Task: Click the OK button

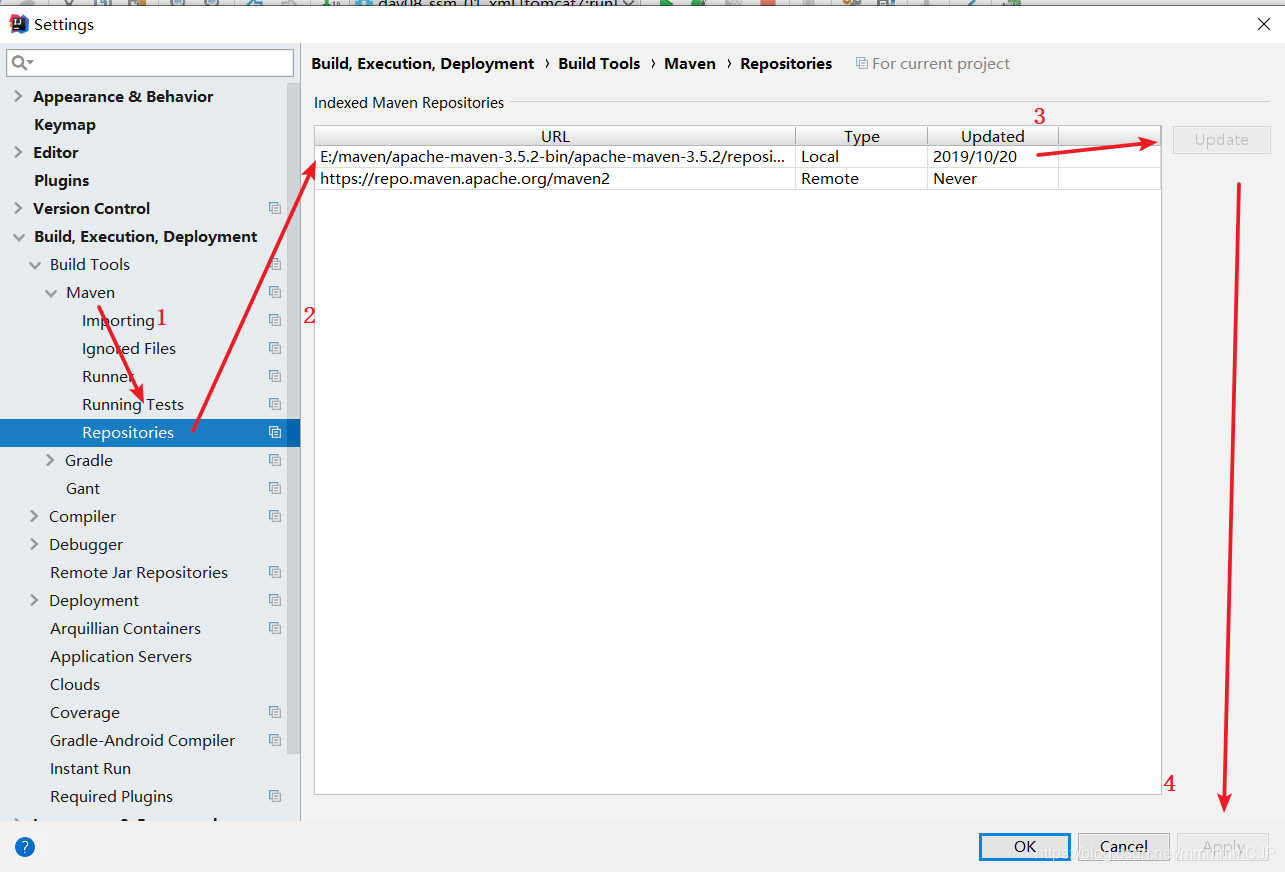Action: coord(1025,847)
